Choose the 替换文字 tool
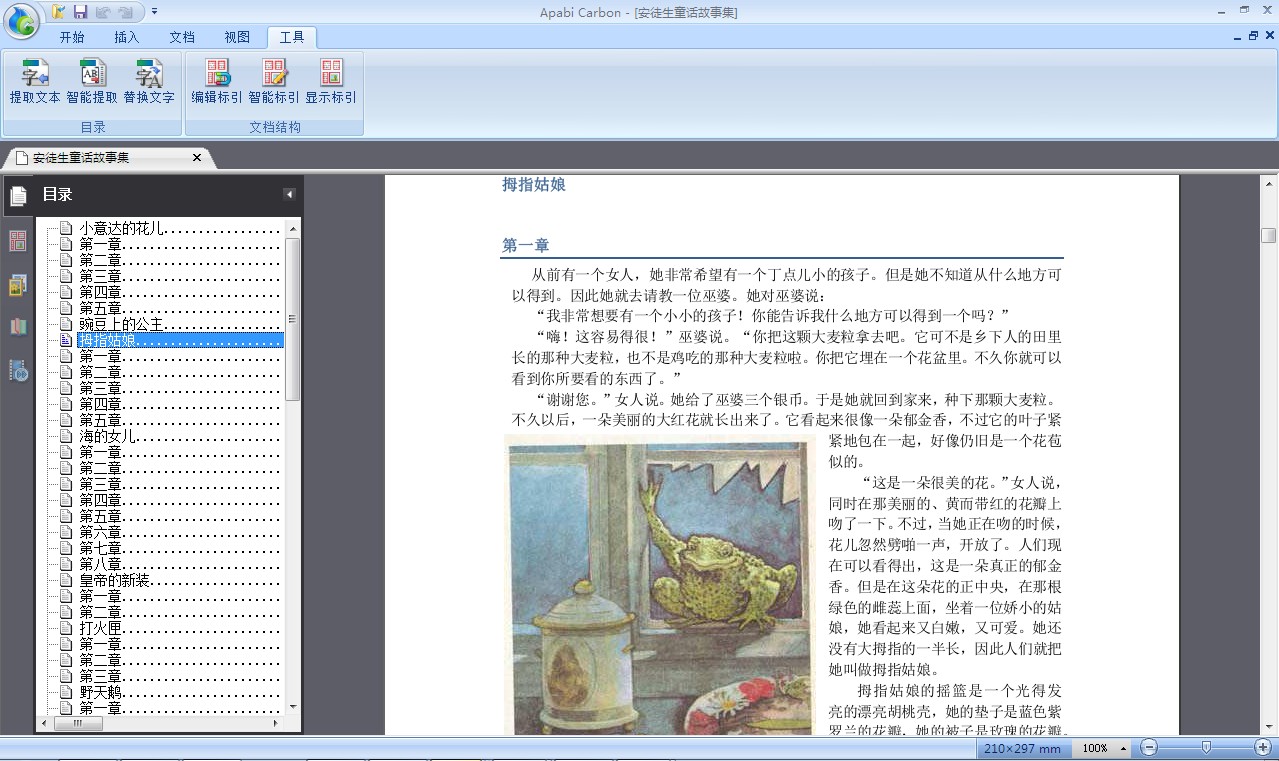Screen dimensions: 1279x761 click(149, 82)
